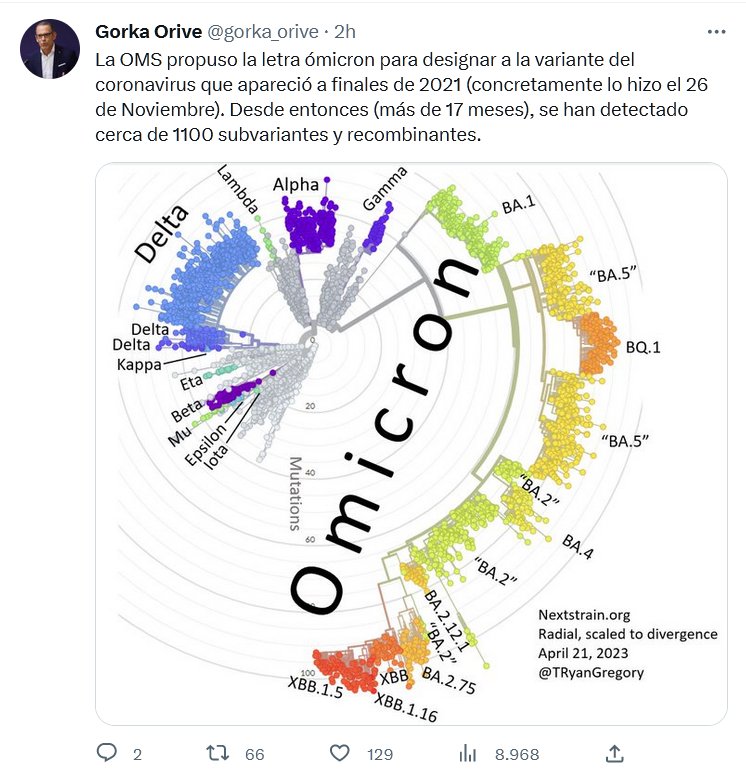Image resolution: width=746 pixels, height=780 pixels.
Task: Open the view analytics bar chart icon
Action: pyautogui.click(x=467, y=753)
